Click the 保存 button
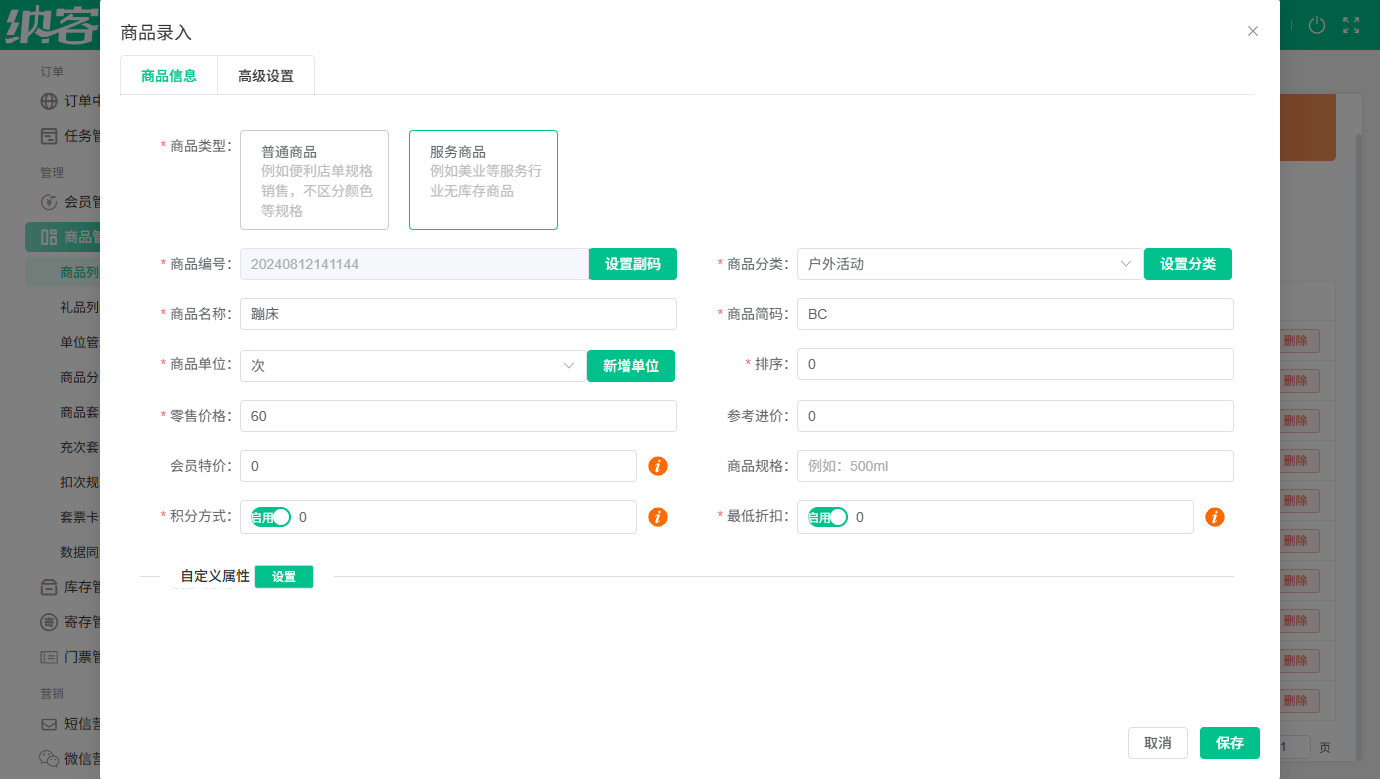The height and width of the screenshot is (779, 1380). [1229, 743]
